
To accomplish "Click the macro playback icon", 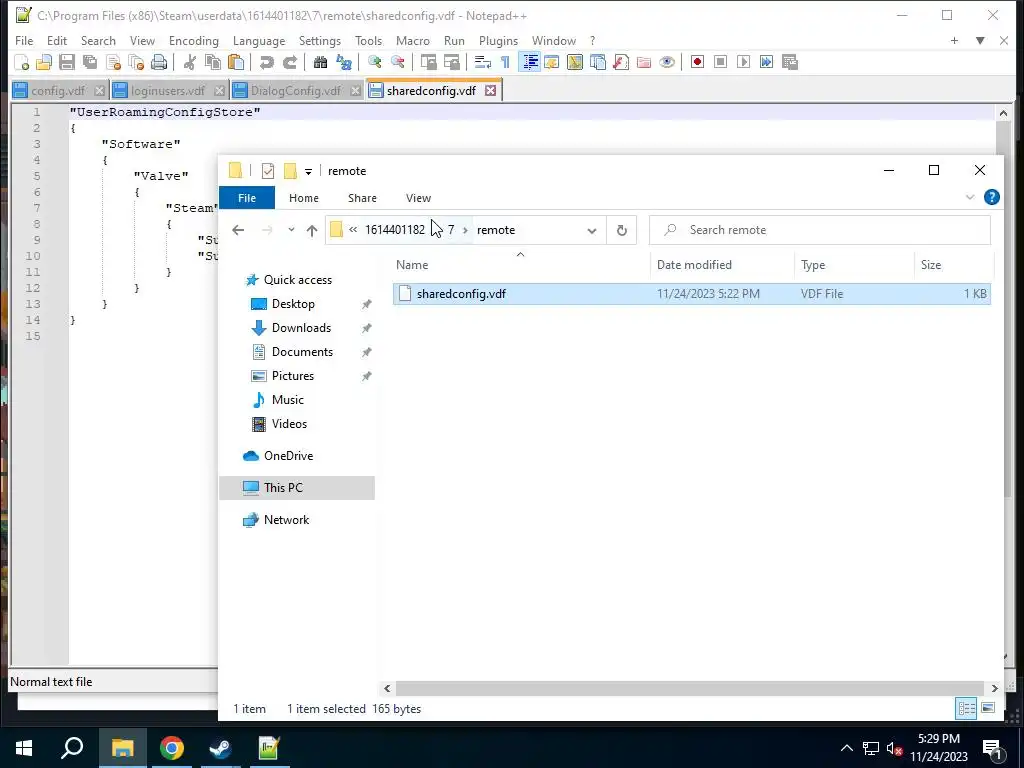I will point(743,62).
